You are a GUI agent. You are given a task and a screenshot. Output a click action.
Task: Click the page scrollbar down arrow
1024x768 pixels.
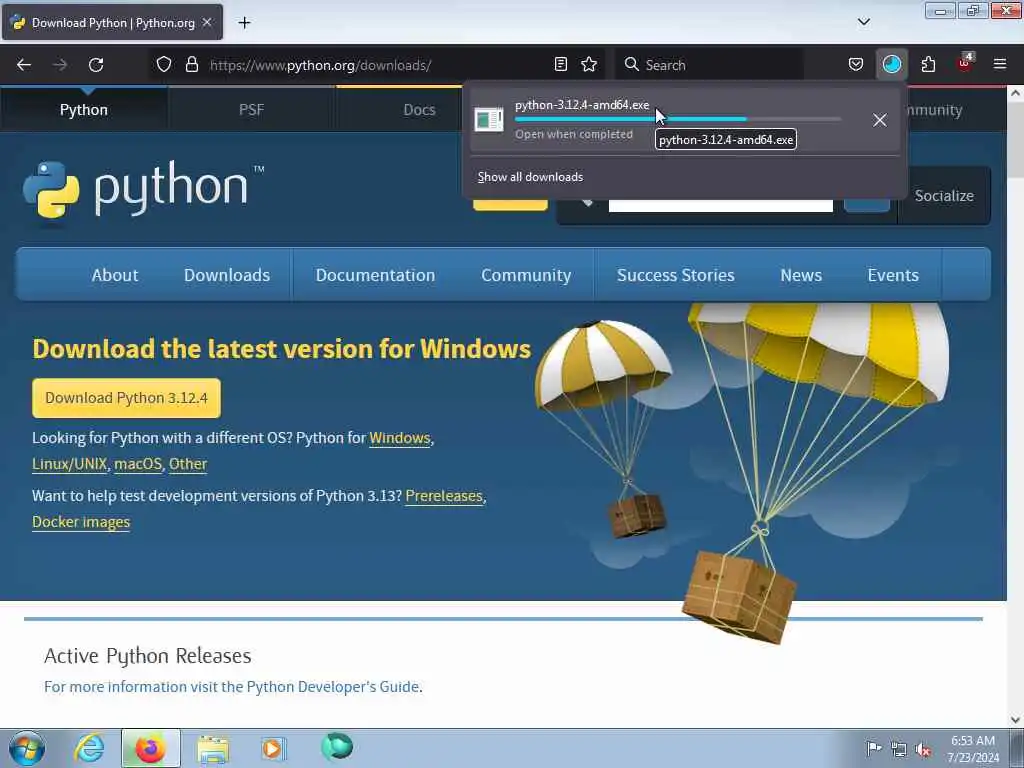point(1015,720)
